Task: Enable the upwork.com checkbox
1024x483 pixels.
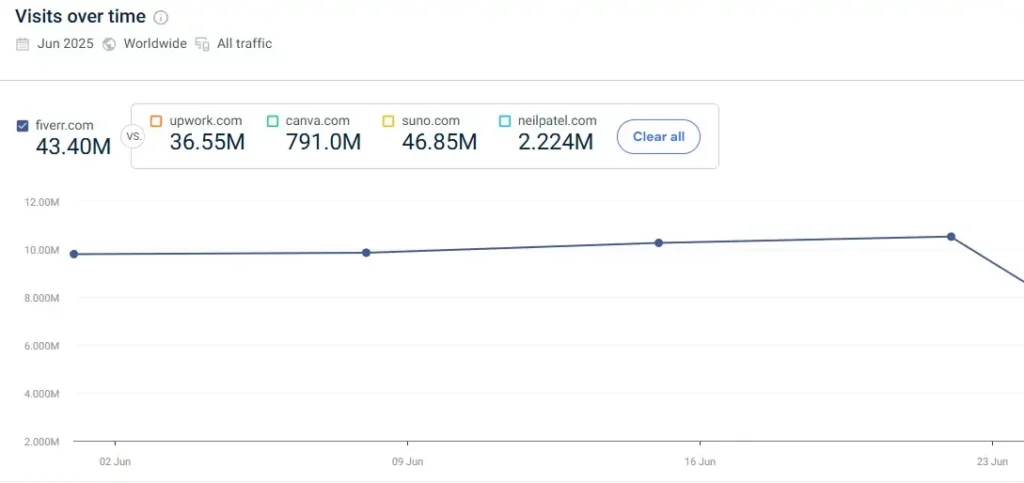Action: 155,121
